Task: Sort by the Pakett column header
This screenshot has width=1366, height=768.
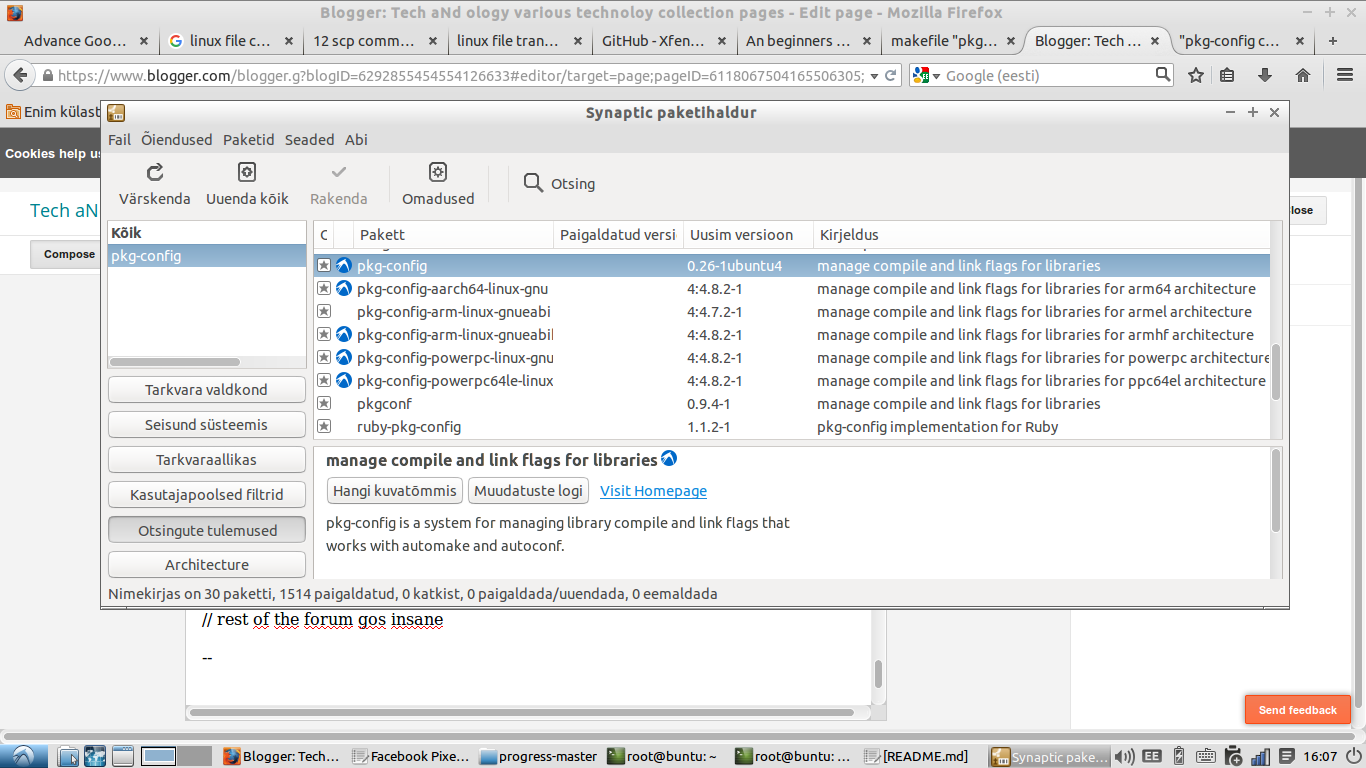Action: [x=454, y=234]
